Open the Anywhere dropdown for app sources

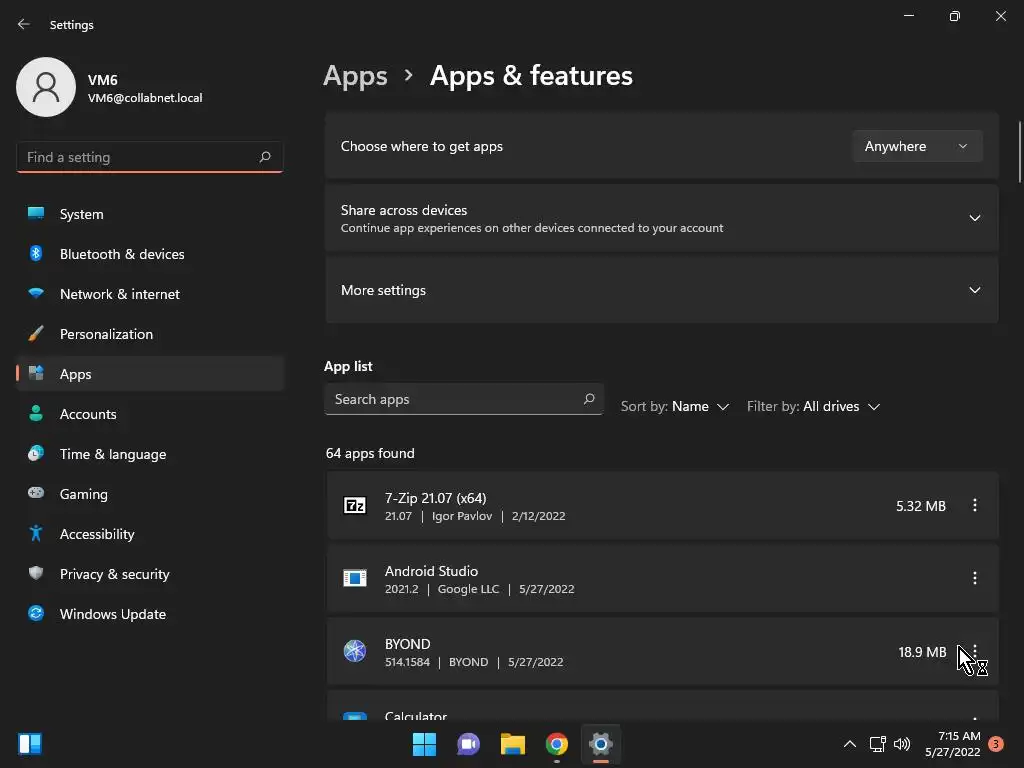click(916, 146)
